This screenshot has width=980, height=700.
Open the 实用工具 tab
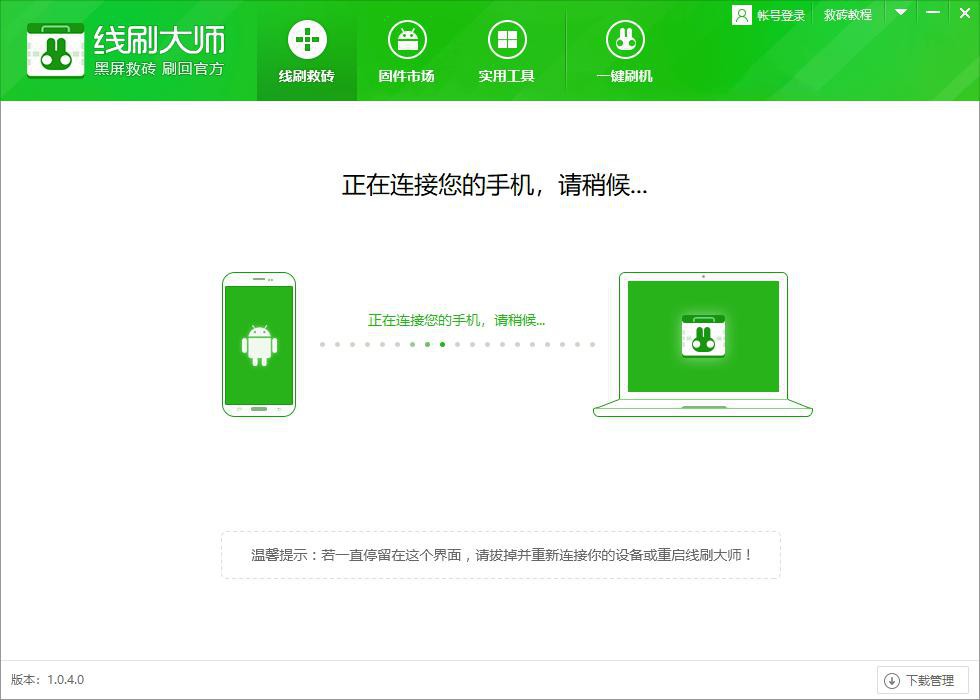[507, 52]
